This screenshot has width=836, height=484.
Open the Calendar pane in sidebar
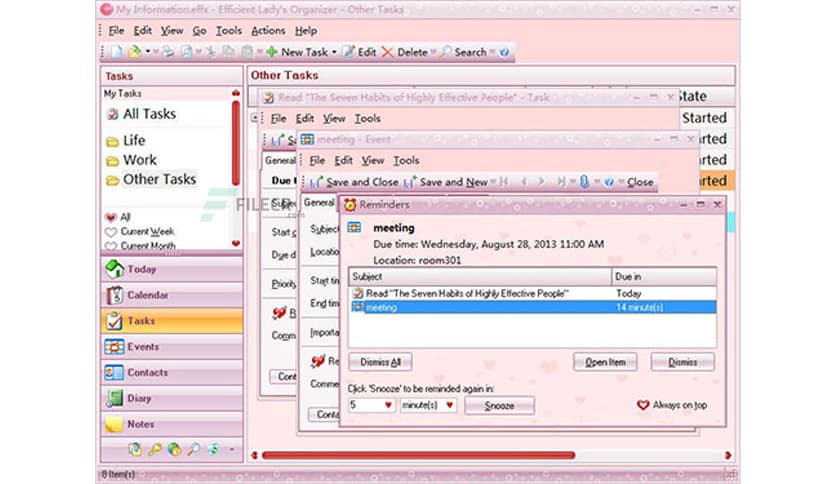tap(172, 295)
